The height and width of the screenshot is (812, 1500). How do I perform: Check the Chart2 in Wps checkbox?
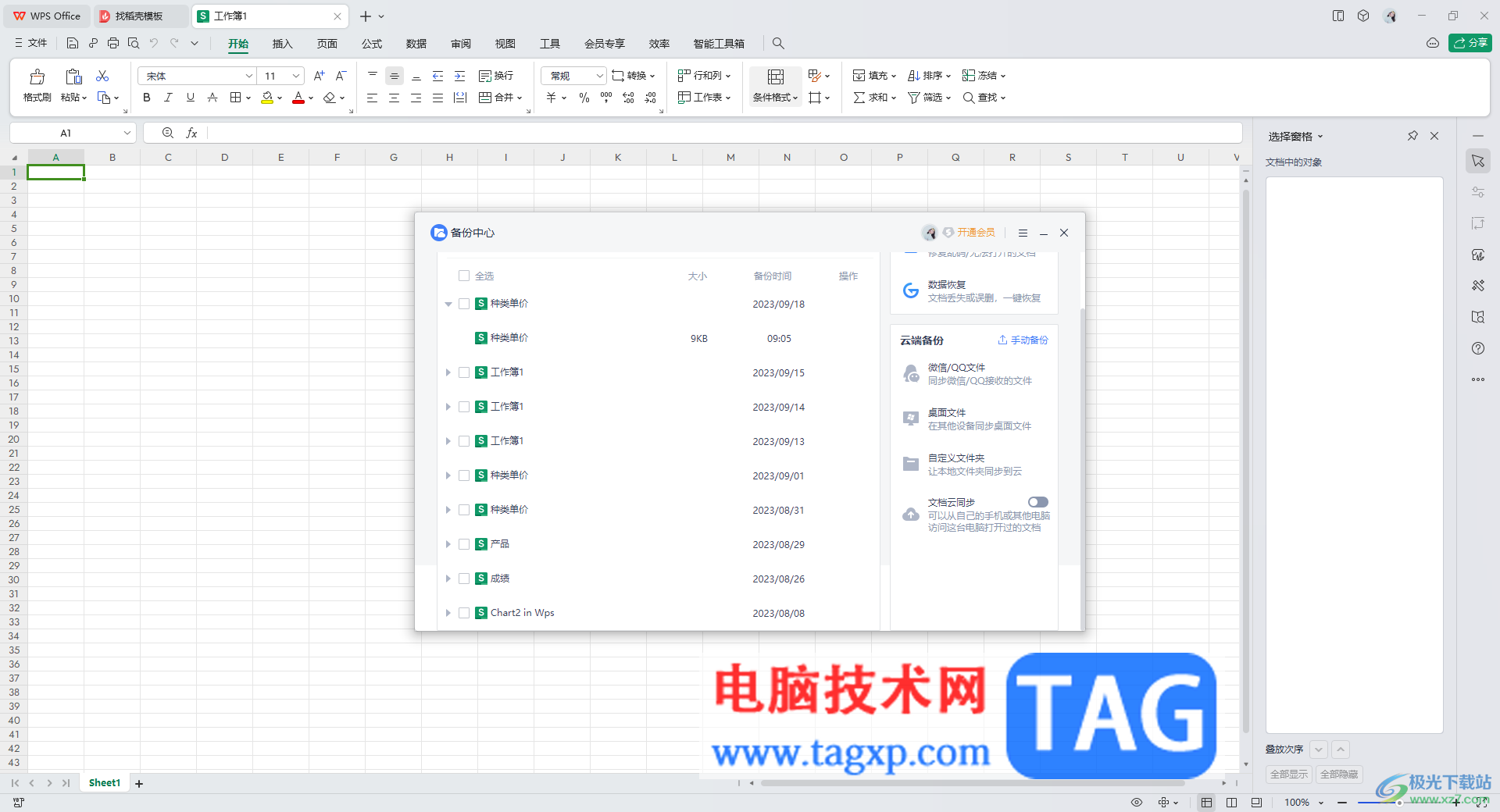464,613
